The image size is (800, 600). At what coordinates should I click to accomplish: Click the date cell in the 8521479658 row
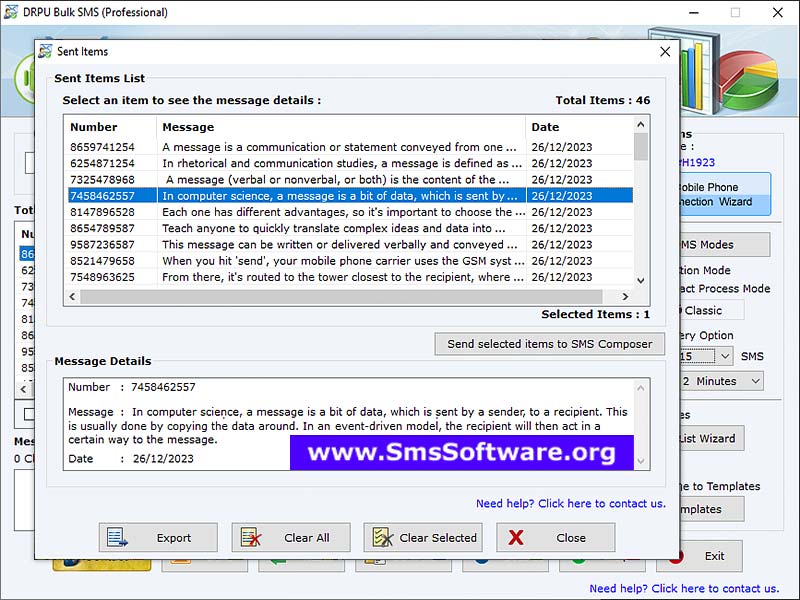pos(562,261)
